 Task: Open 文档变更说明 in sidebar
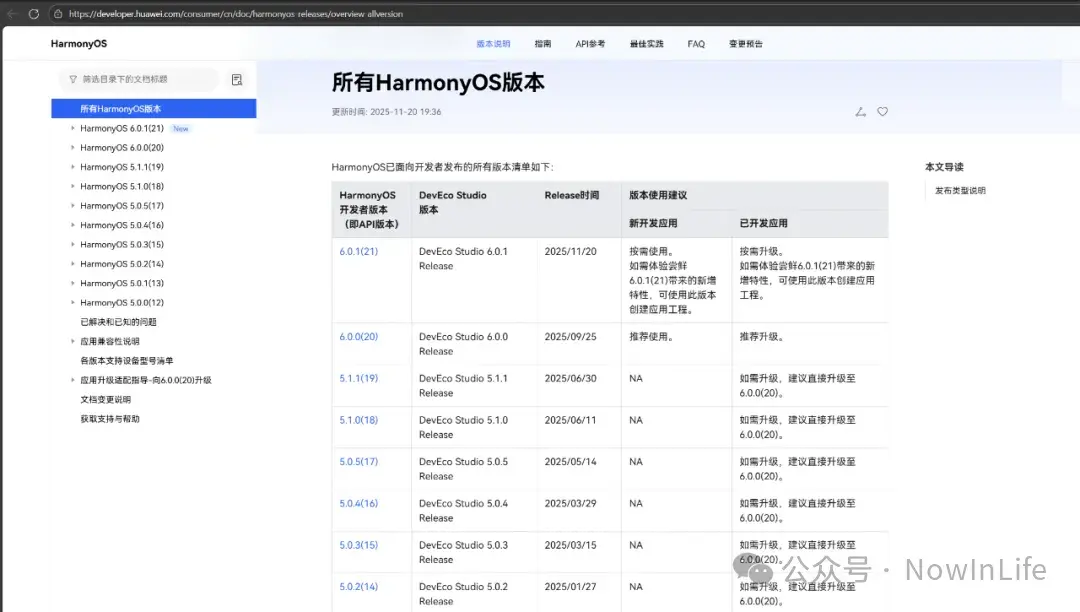105,399
